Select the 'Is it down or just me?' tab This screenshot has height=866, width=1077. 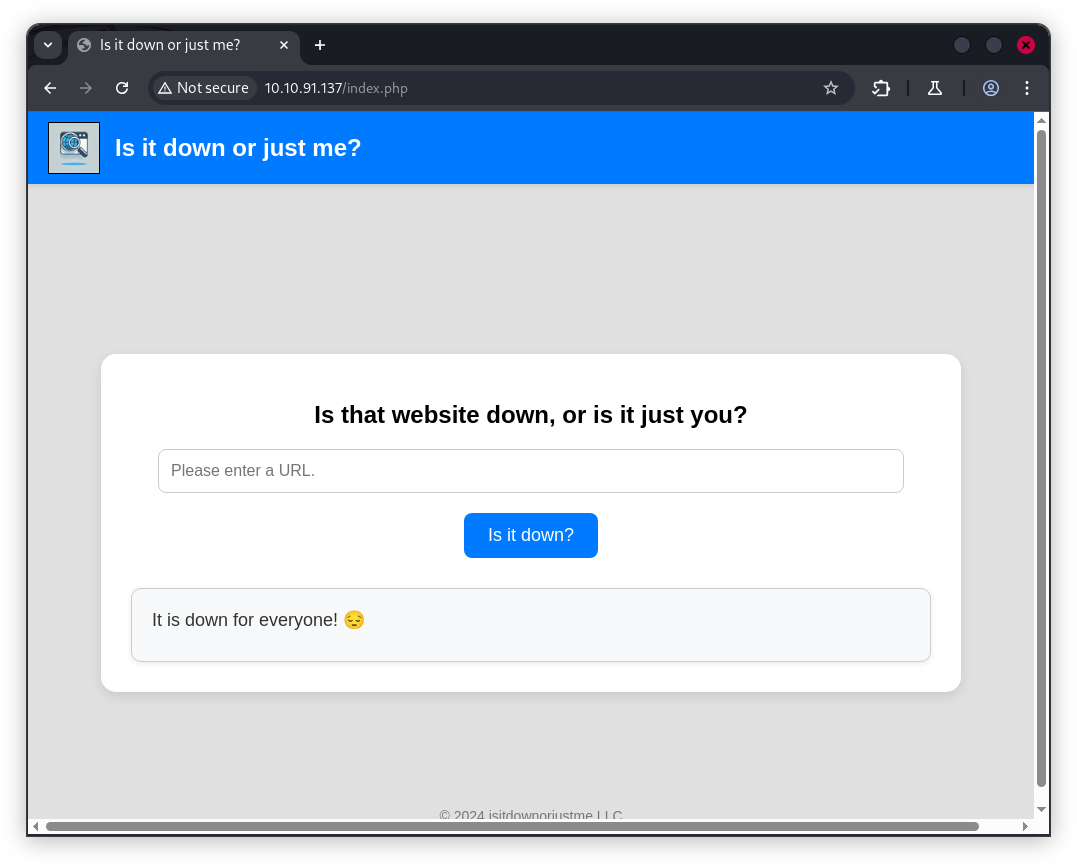point(170,45)
